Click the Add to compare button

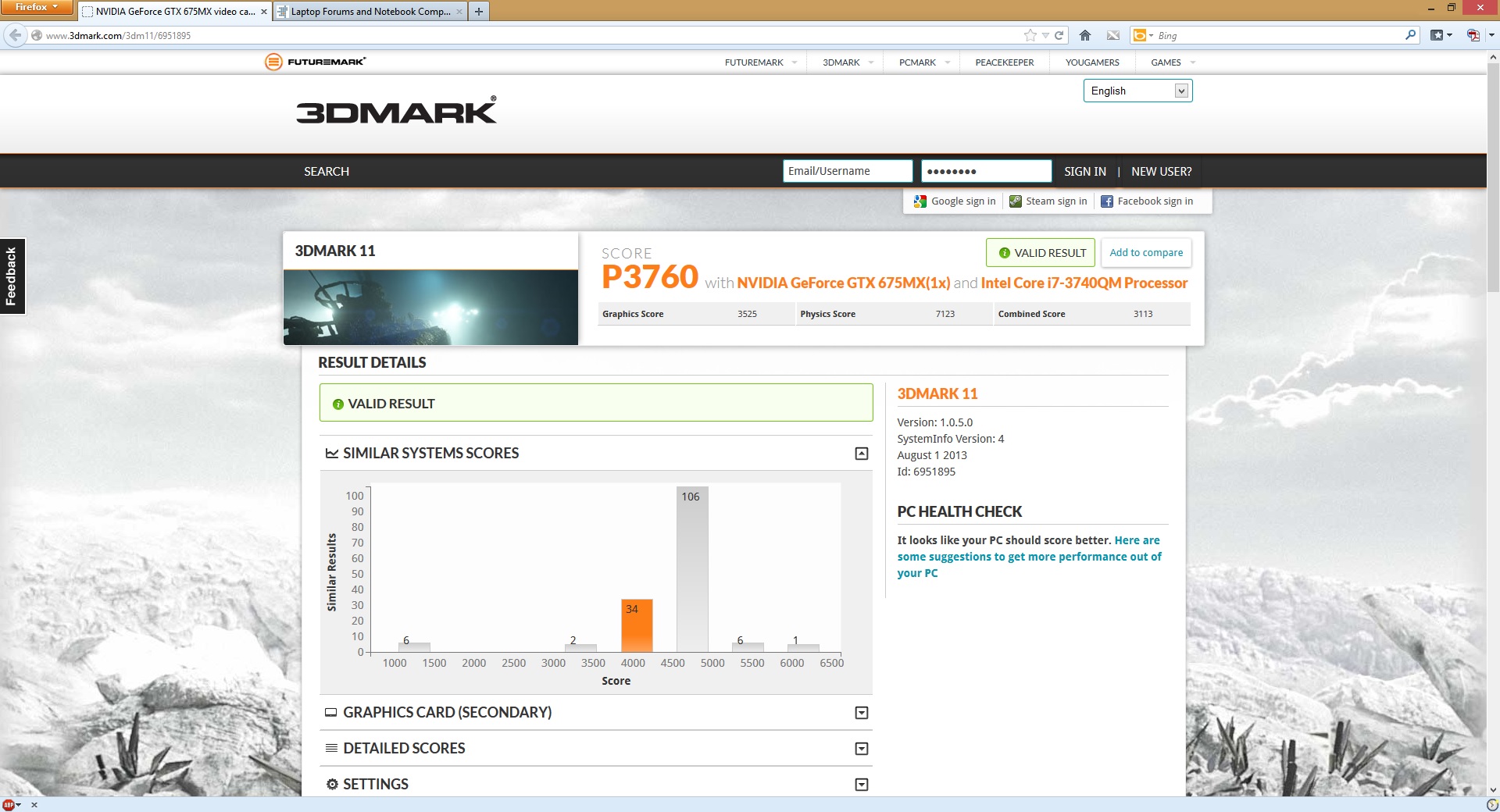[x=1146, y=253]
